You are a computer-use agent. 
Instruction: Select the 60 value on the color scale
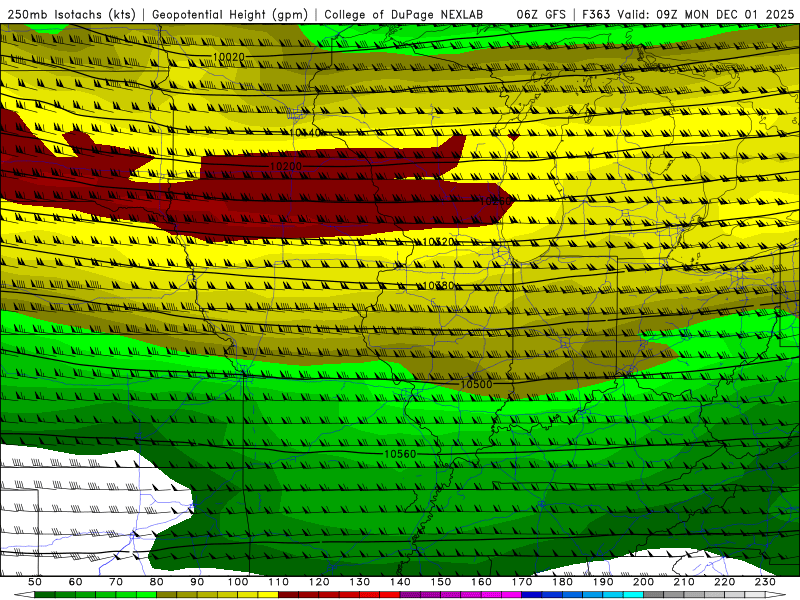tap(75, 582)
